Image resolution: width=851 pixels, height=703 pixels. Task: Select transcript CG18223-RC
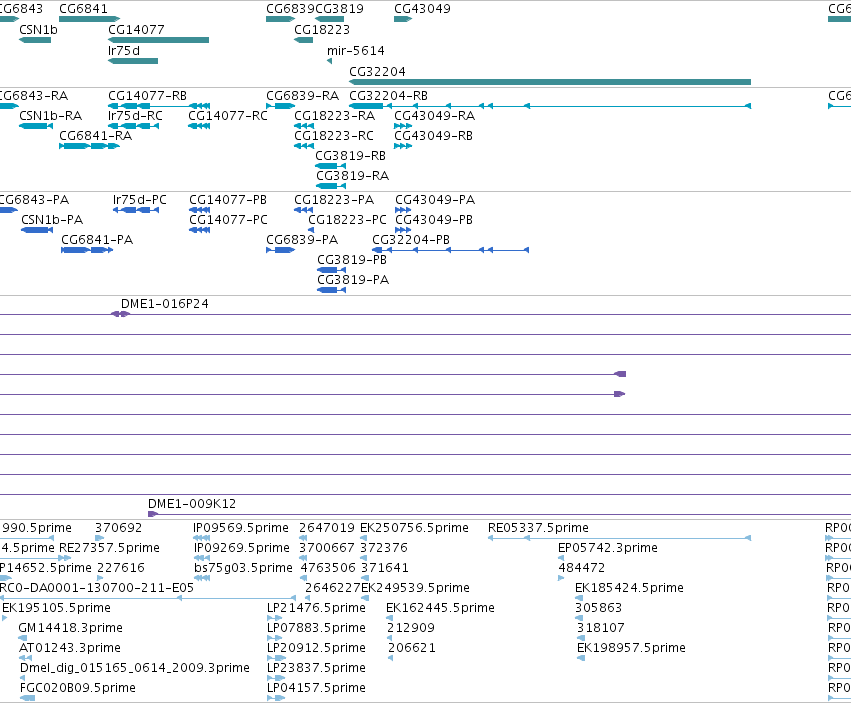[304, 146]
